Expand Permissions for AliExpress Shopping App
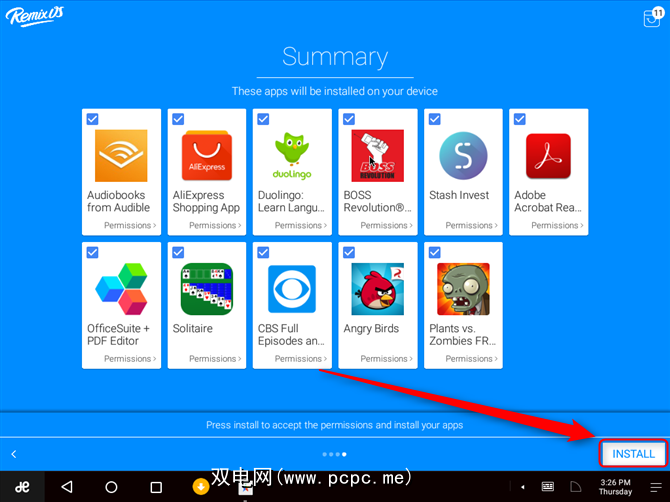 click(x=215, y=225)
